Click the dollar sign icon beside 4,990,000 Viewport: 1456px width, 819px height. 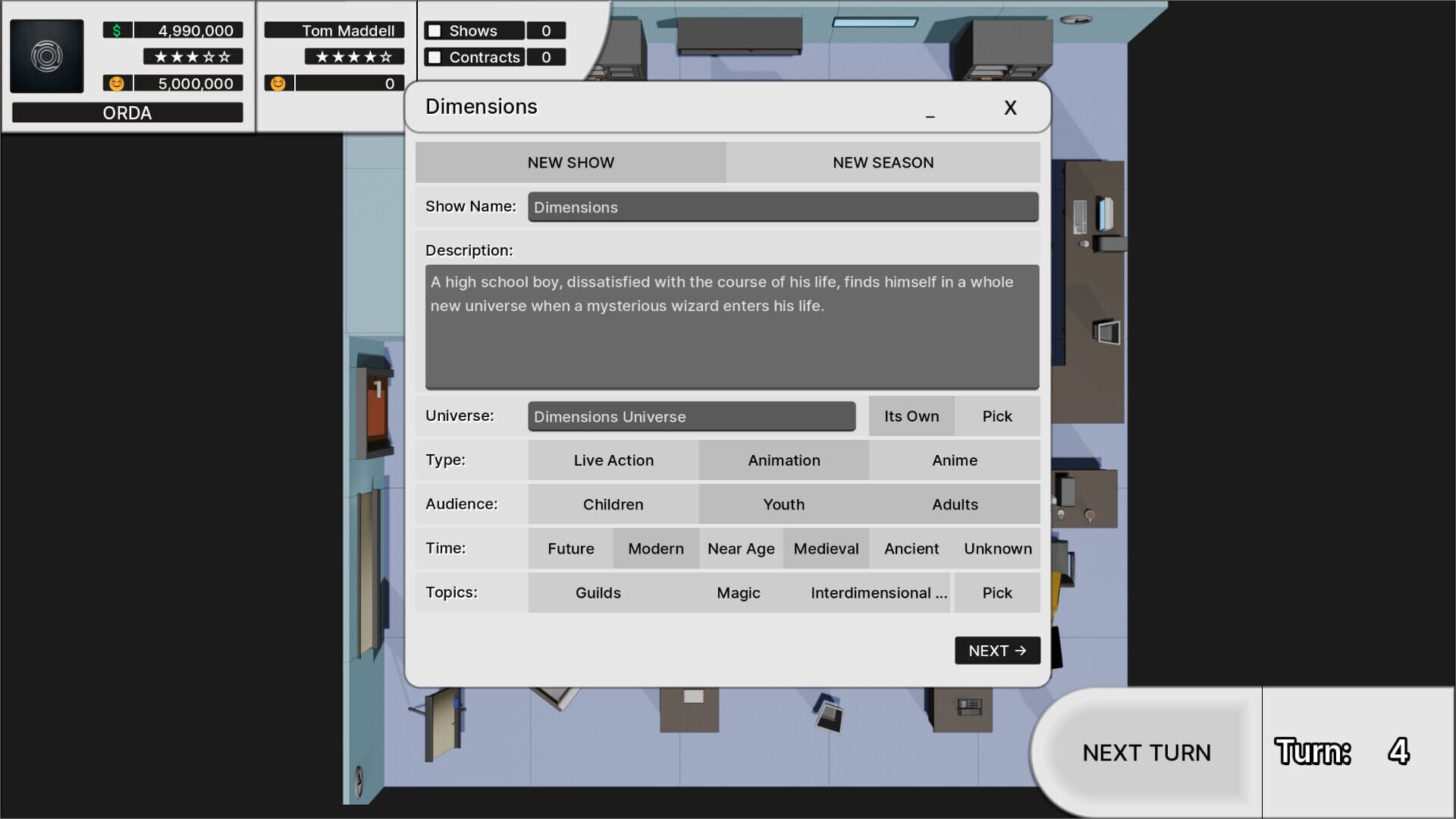pyautogui.click(x=115, y=30)
